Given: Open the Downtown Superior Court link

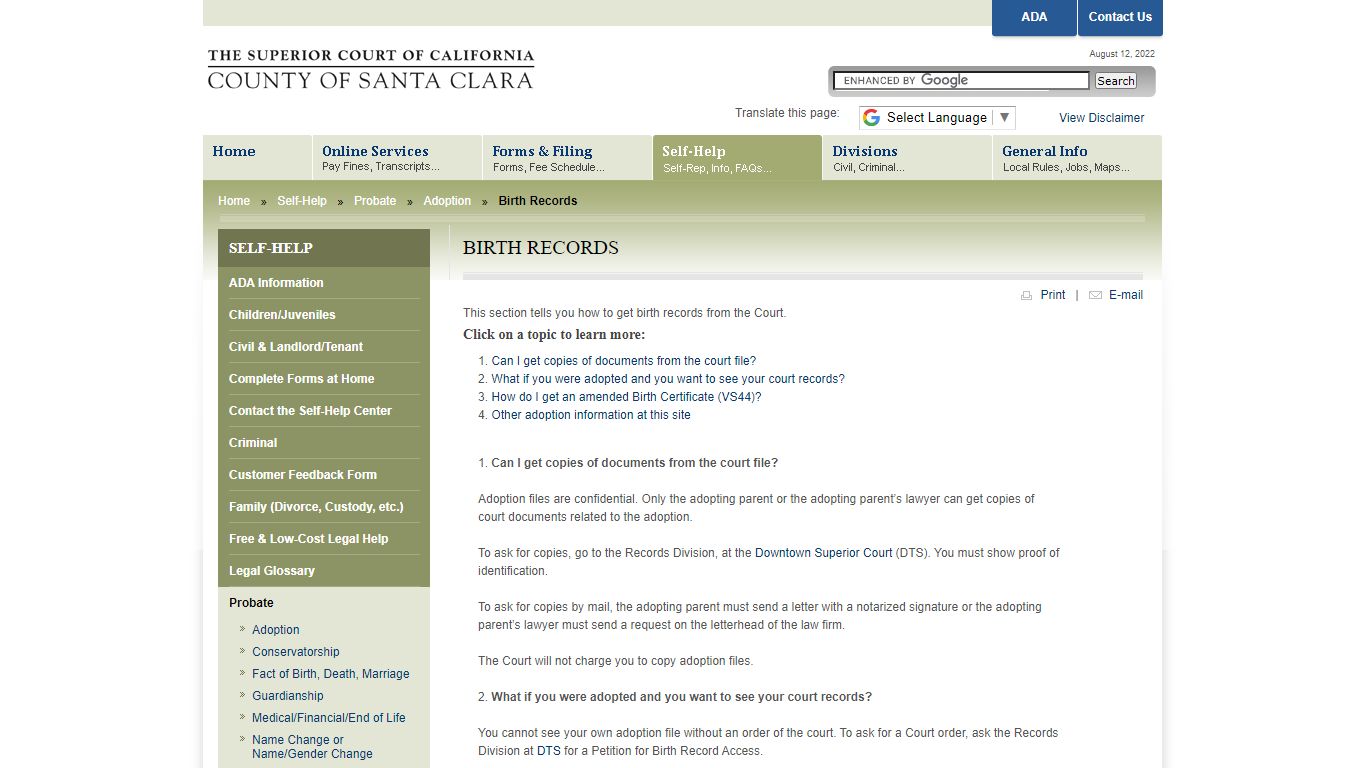Looking at the screenshot, I should point(824,553).
